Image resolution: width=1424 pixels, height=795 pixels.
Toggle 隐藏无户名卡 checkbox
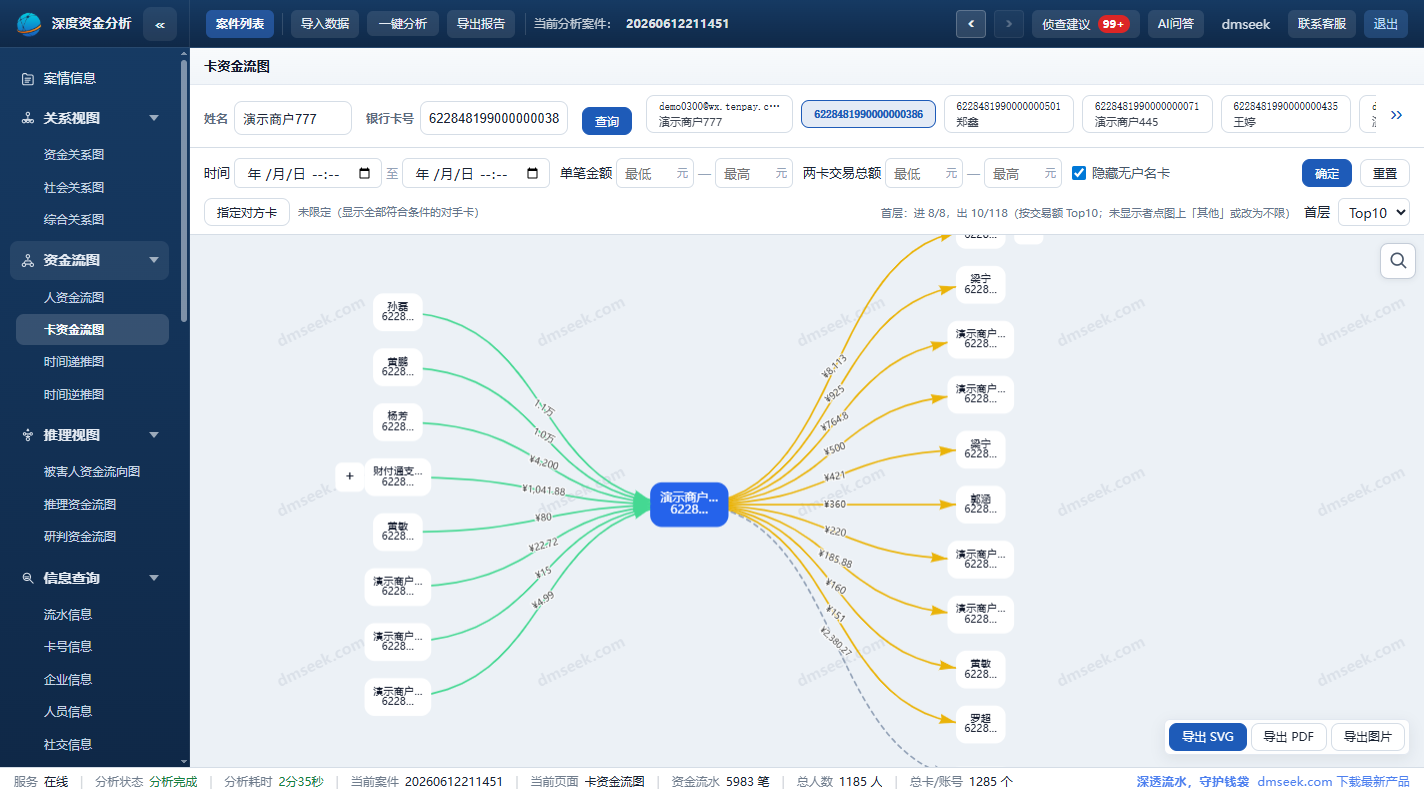coord(1079,173)
